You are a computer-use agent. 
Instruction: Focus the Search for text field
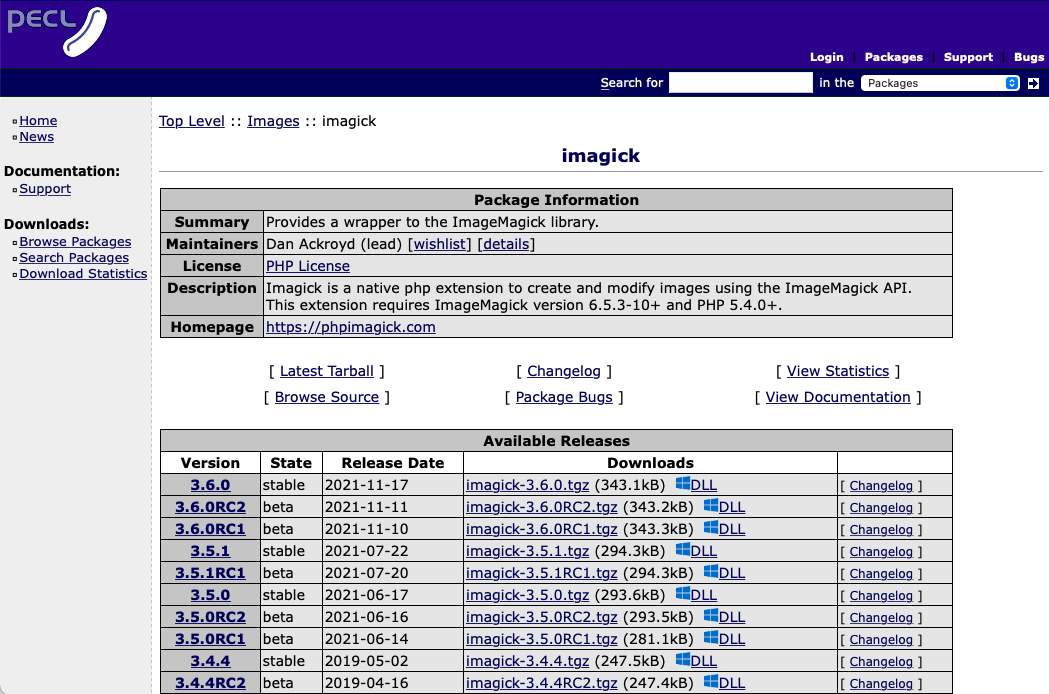(x=741, y=83)
